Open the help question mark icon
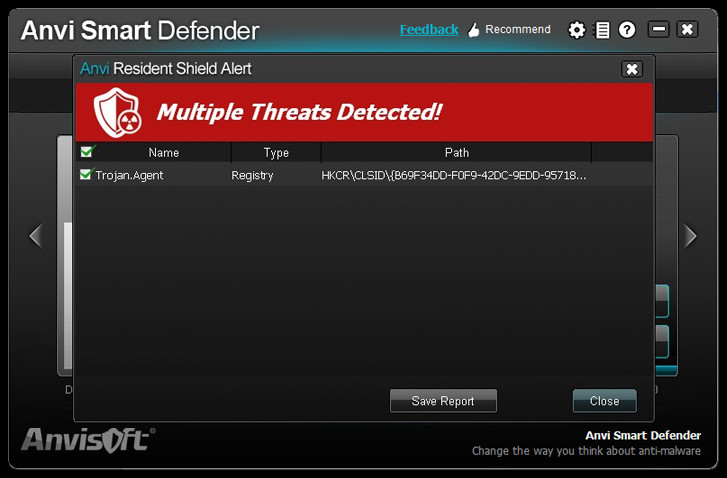 pyautogui.click(x=627, y=31)
